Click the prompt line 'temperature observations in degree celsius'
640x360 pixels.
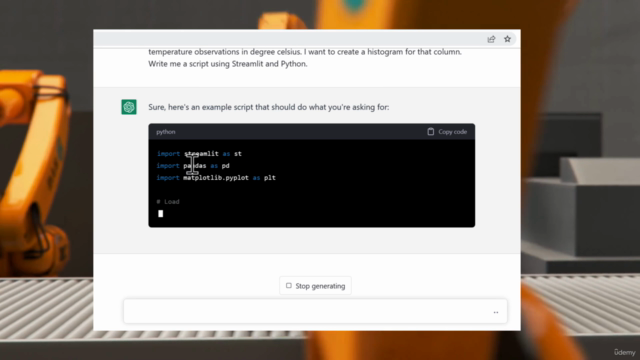[x=224, y=52]
